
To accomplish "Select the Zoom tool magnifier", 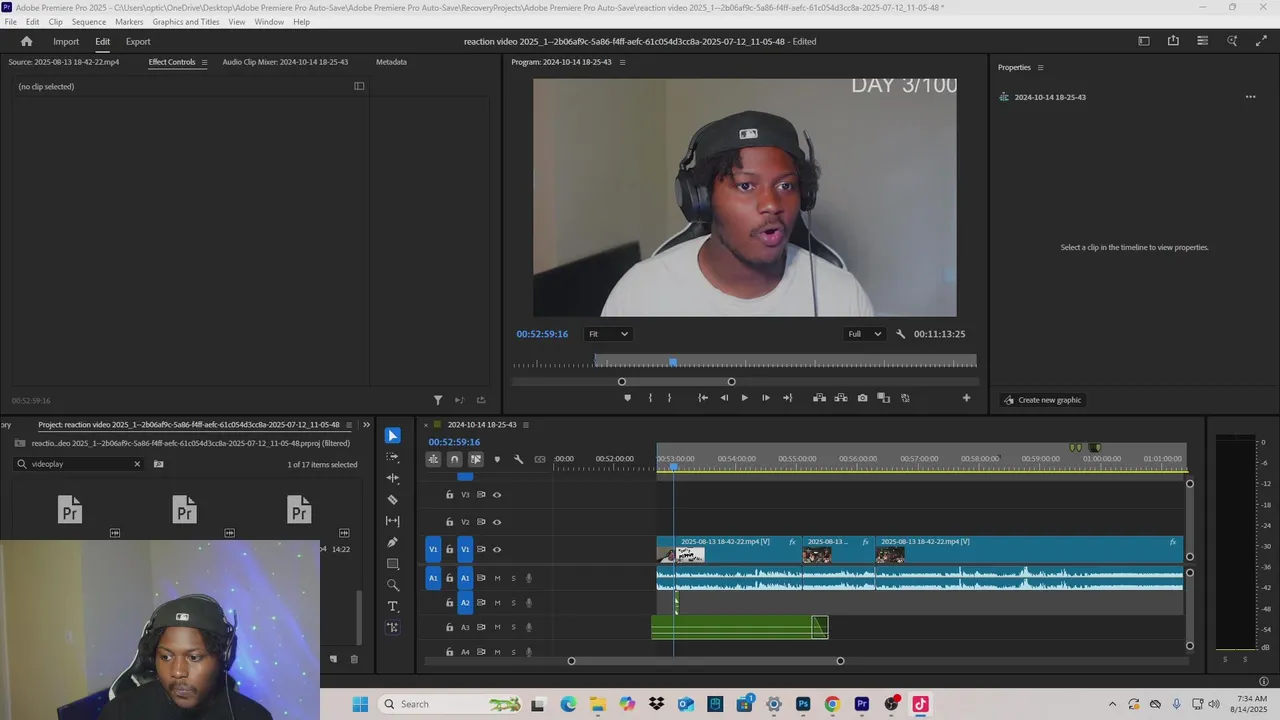I will (392, 585).
